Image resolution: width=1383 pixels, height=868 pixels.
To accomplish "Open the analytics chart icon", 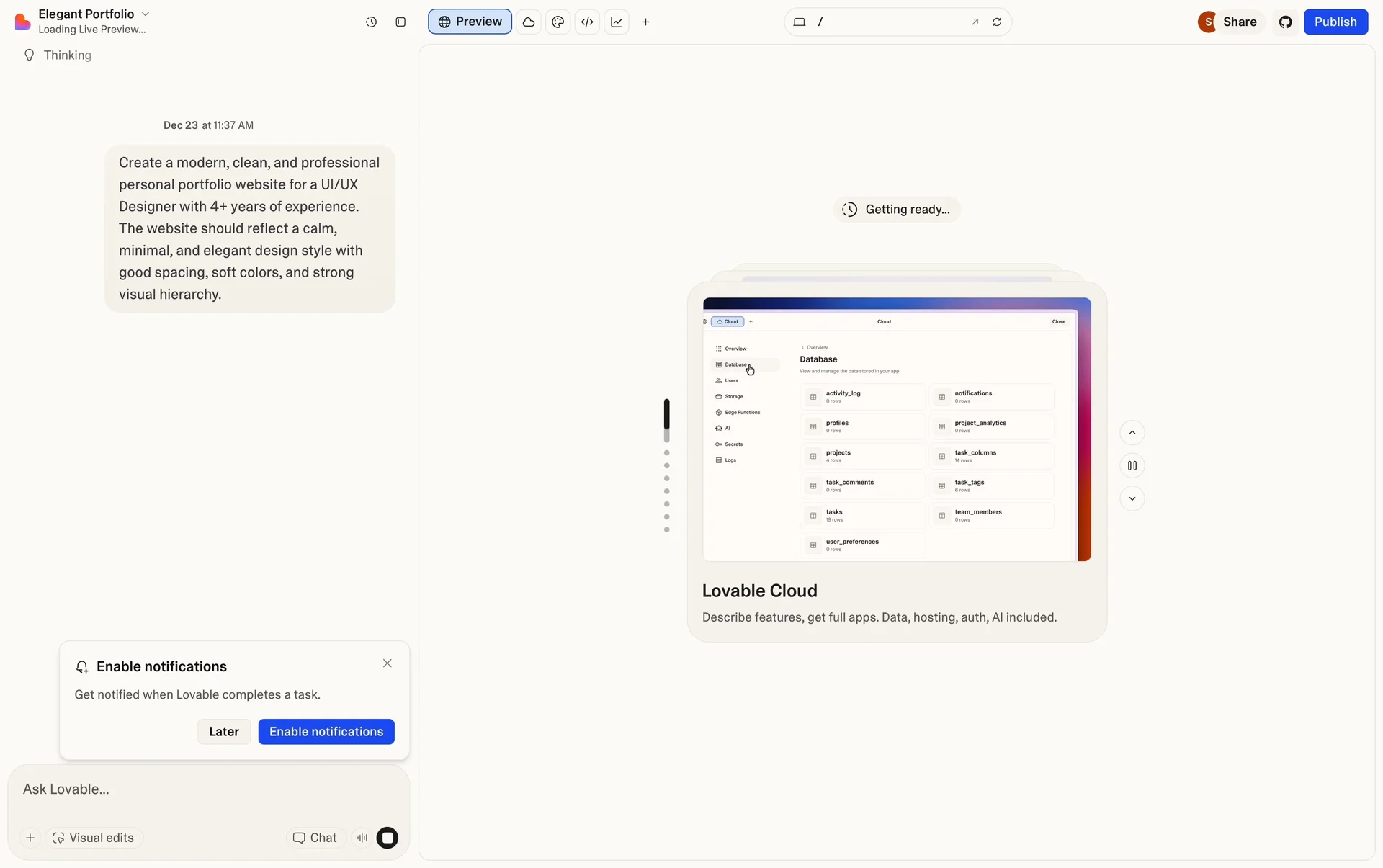I will pos(617,22).
